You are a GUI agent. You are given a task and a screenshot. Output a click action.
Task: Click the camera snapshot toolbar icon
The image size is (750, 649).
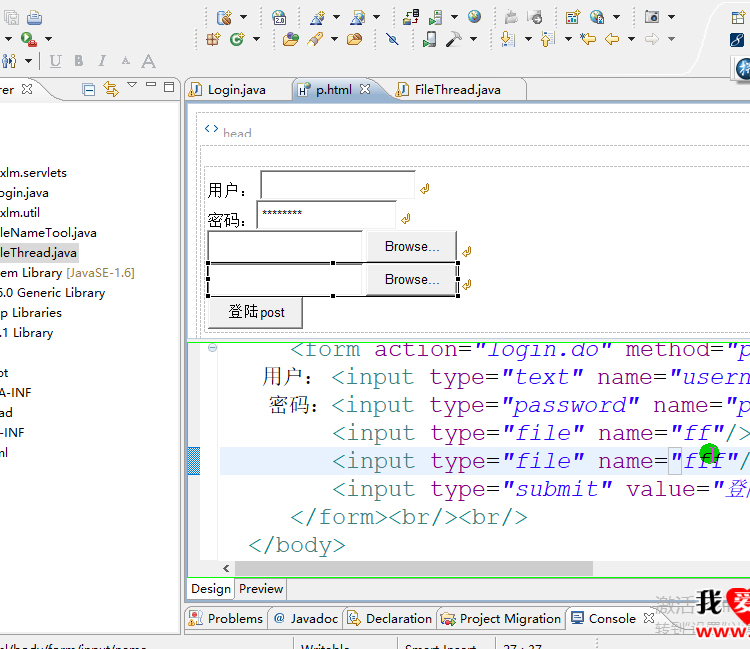pyautogui.click(x=652, y=17)
